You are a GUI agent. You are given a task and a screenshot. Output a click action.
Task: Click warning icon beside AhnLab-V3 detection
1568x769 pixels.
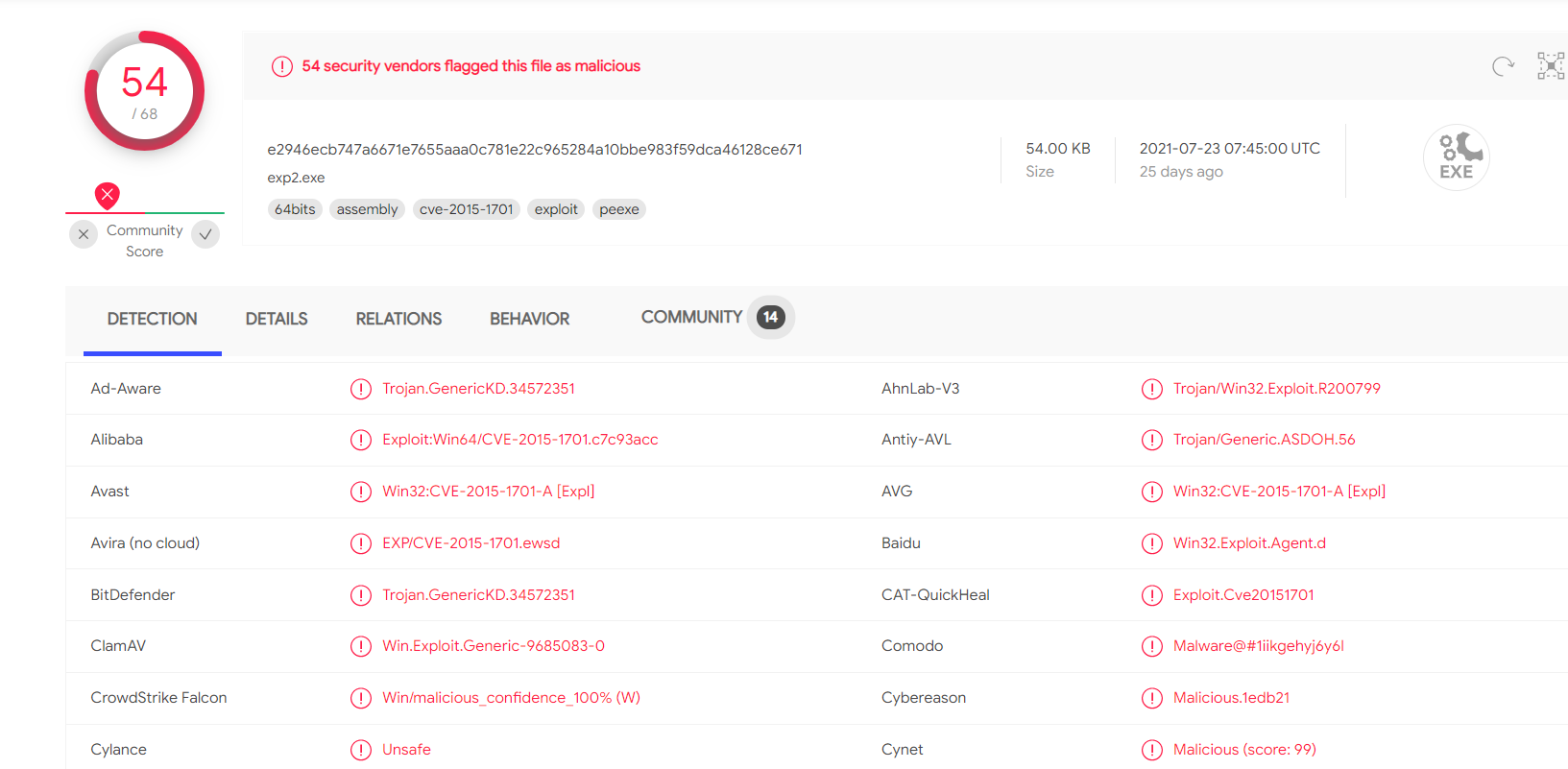pyautogui.click(x=1152, y=389)
